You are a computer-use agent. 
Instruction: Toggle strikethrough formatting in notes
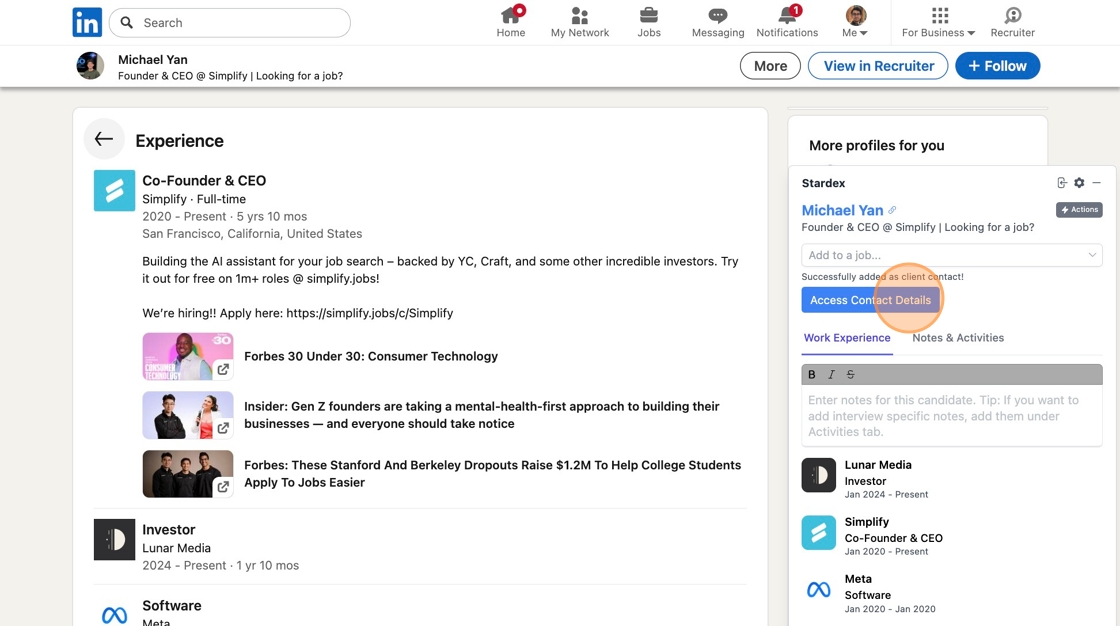tap(850, 375)
